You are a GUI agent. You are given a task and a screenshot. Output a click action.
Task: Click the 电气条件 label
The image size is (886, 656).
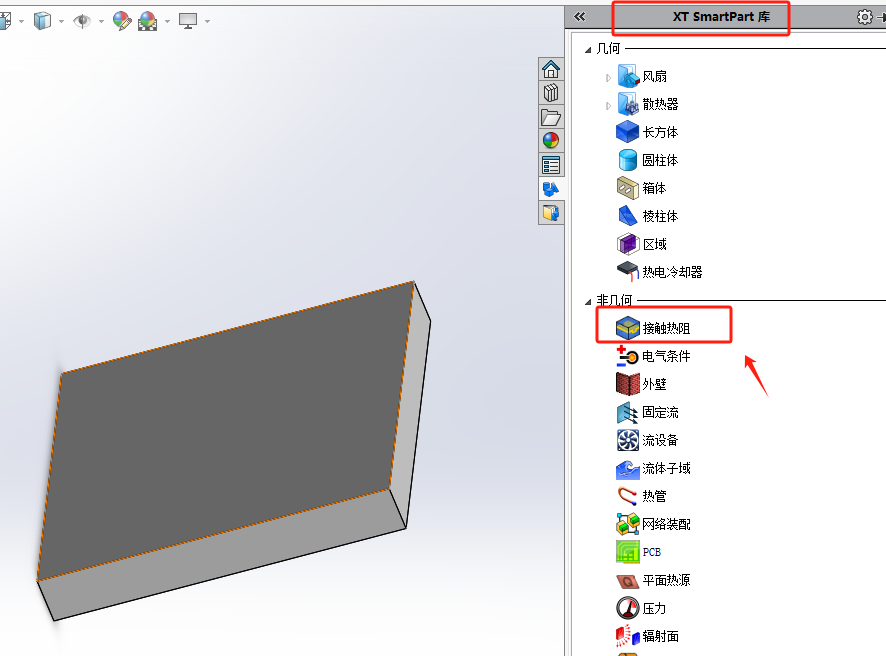pyautogui.click(x=666, y=357)
